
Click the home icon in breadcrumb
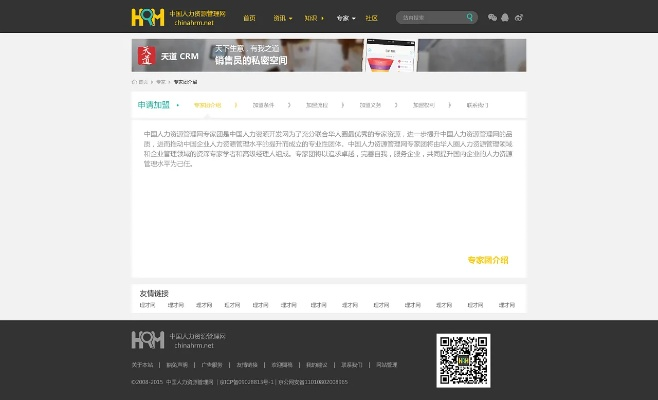coord(134,82)
